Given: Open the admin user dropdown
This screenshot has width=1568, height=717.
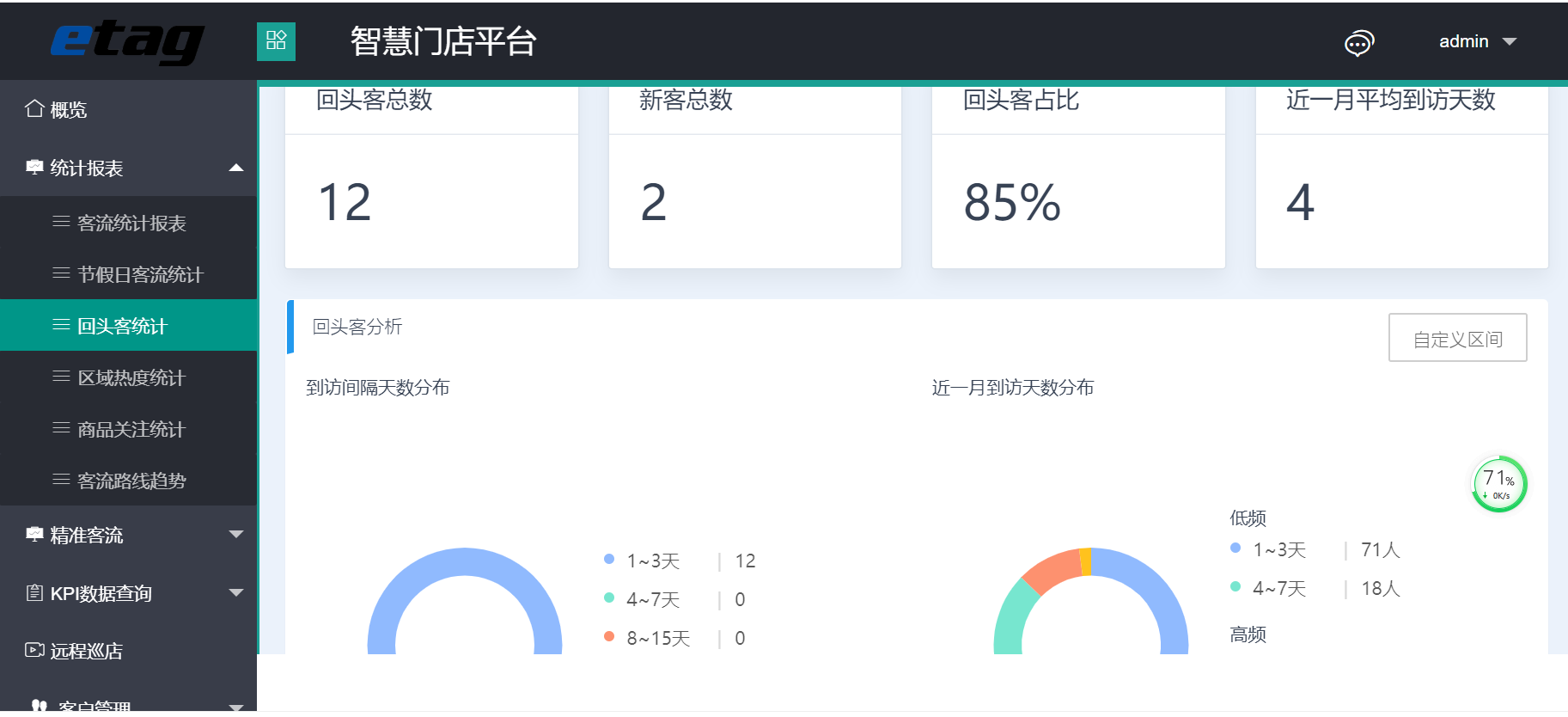Looking at the screenshot, I should (1478, 41).
